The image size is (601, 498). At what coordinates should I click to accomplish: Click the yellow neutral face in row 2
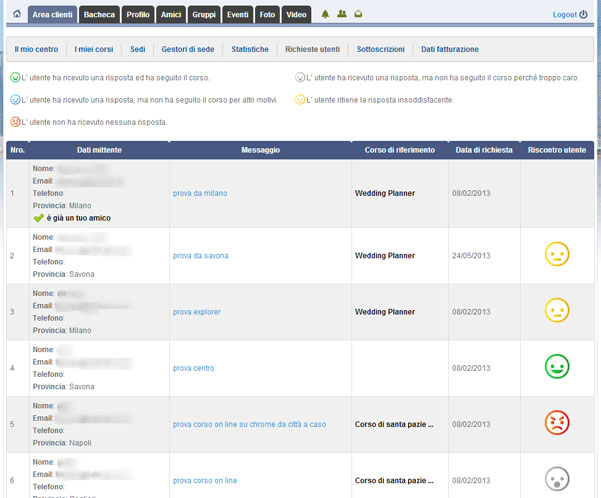[x=557, y=255]
